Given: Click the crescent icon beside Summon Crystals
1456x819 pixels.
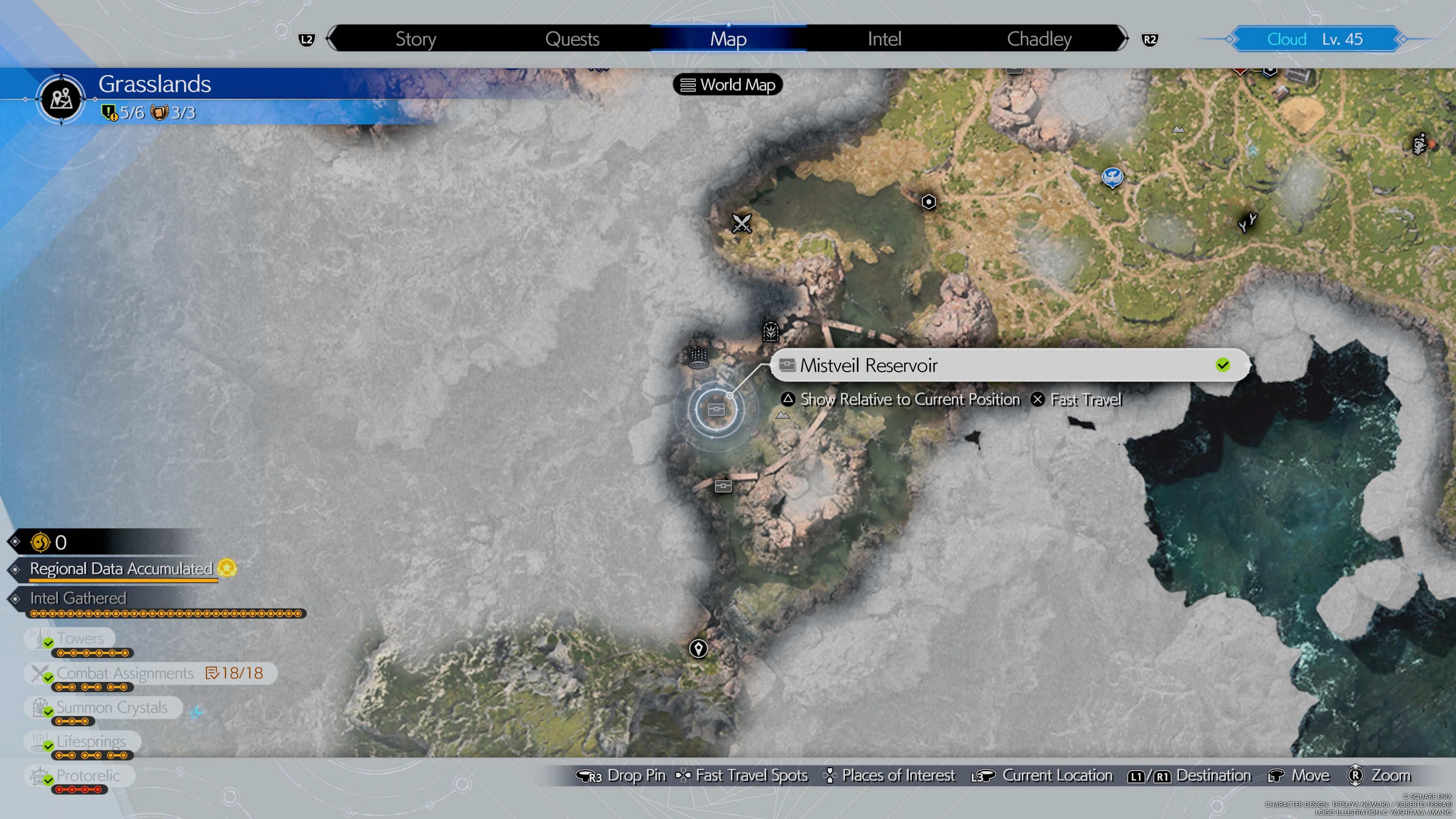Looking at the screenshot, I should tap(196, 712).
